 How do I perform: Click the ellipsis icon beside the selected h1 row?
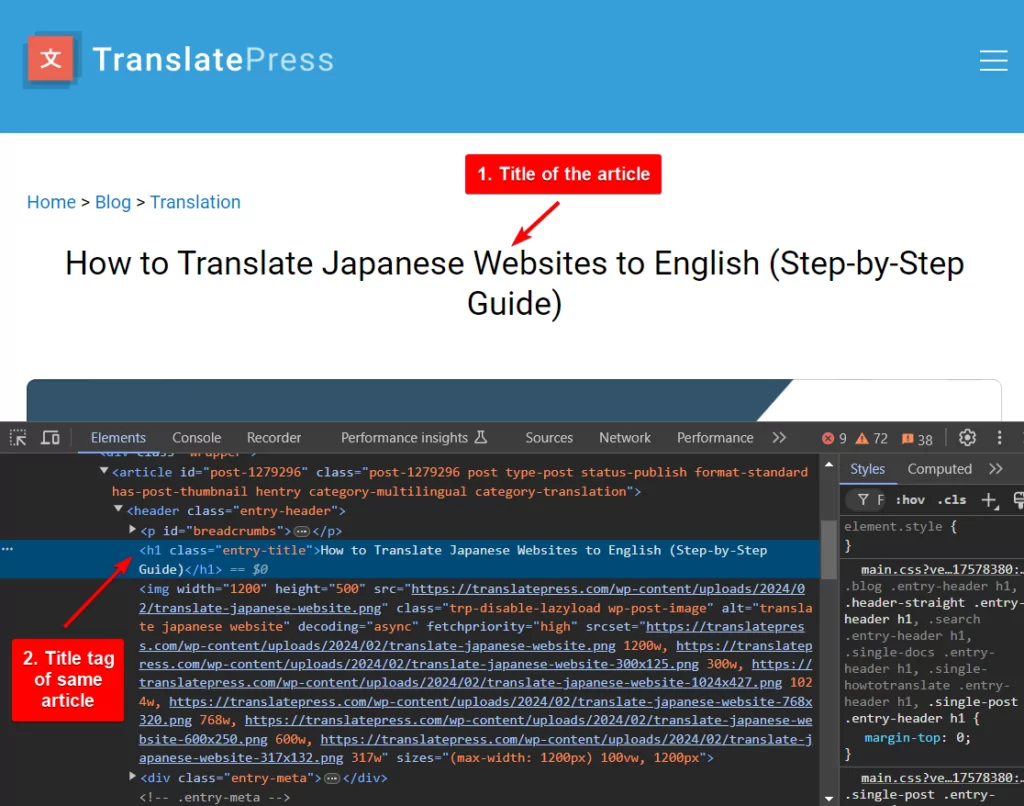click(x=7, y=549)
